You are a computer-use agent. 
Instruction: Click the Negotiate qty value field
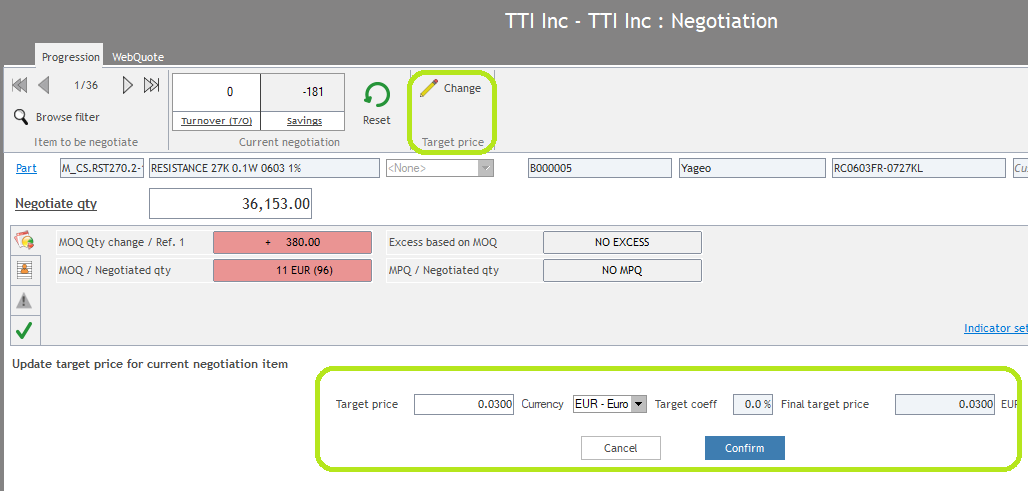[230, 204]
